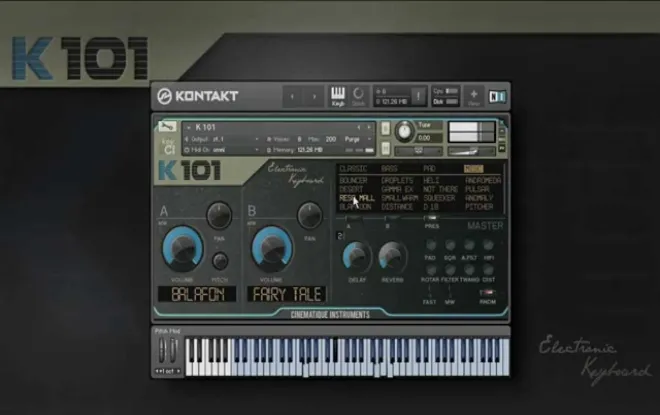Click Max voices value 200

(331, 139)
